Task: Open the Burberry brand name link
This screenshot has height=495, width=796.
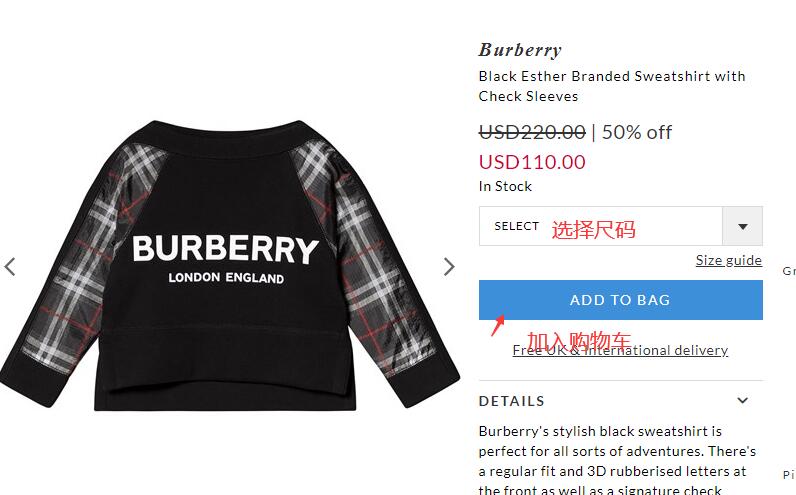Action: (520, 50)
